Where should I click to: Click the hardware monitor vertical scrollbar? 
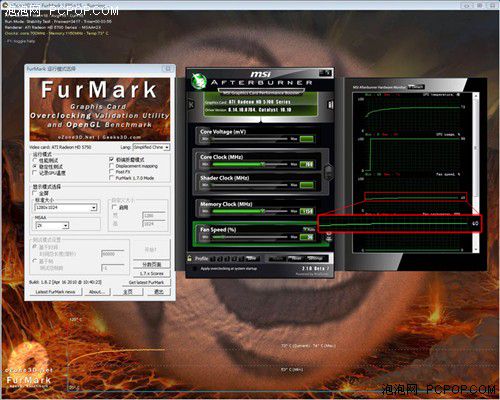476,173
